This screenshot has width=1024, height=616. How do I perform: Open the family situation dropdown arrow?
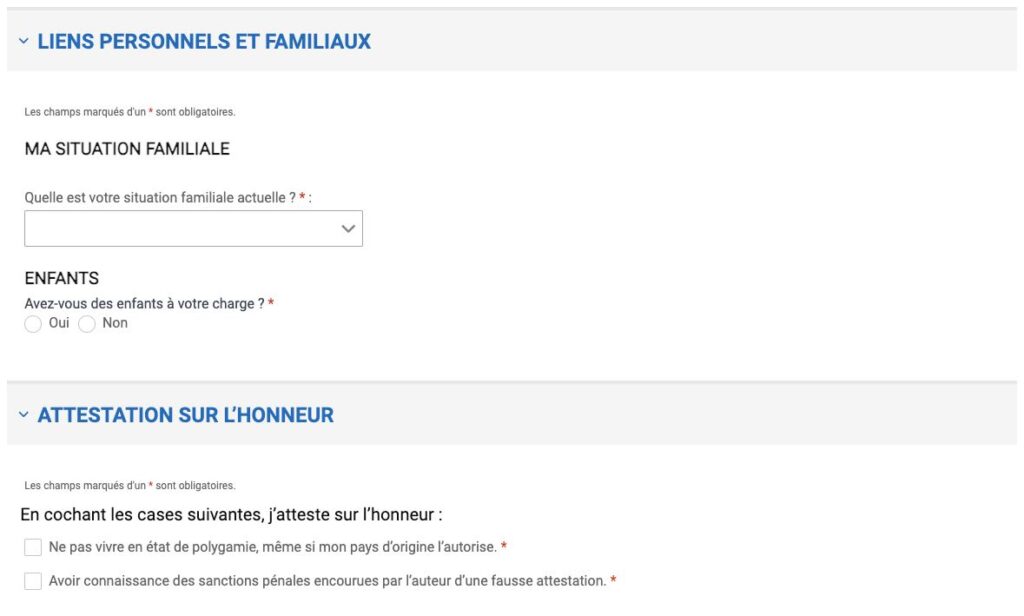pos(347,228)
